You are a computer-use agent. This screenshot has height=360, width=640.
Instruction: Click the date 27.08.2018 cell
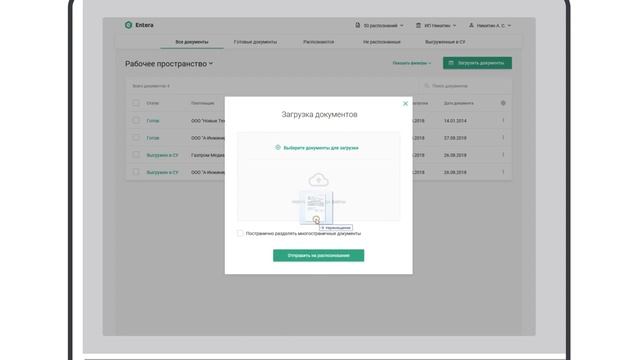point(455,138)
